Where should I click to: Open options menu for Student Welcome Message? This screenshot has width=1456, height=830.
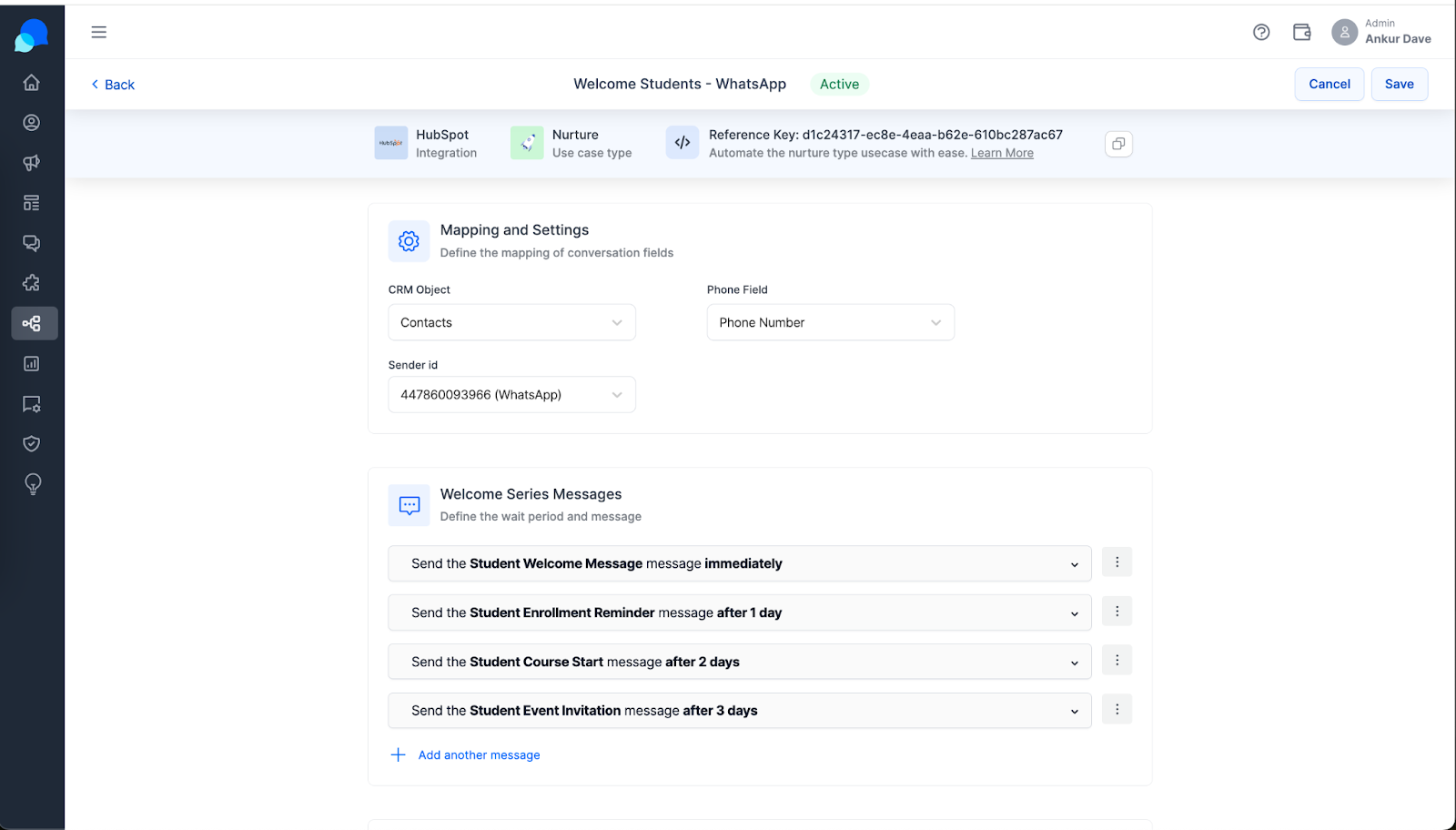pos(1117,562)
